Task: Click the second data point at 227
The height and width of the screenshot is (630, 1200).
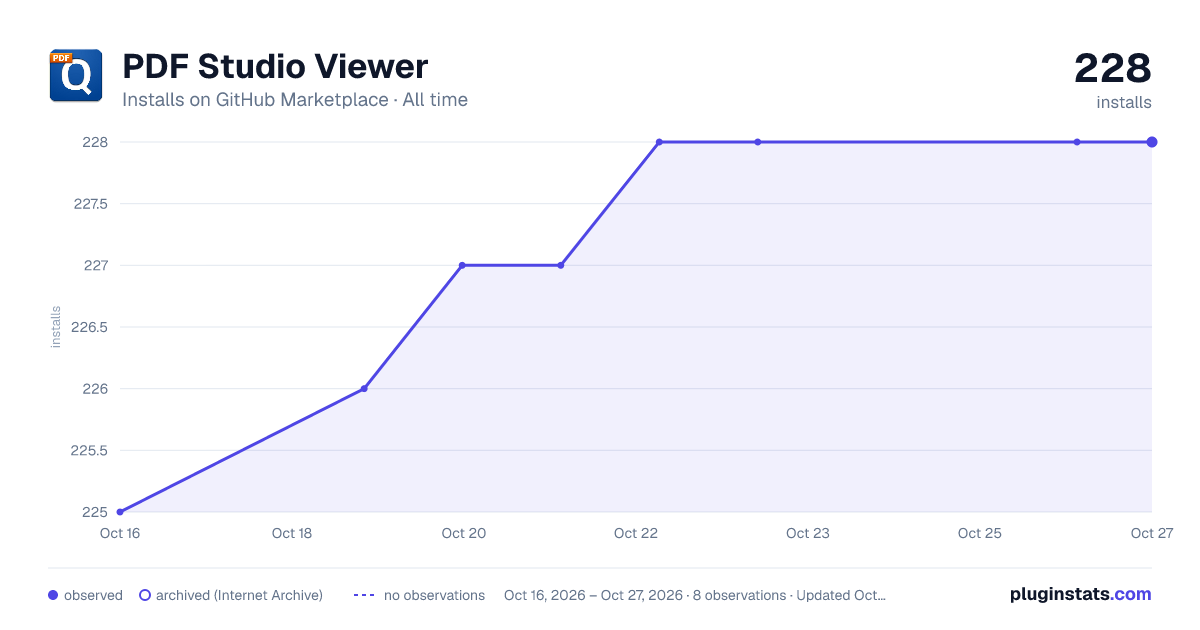Action: click(561, 265)
